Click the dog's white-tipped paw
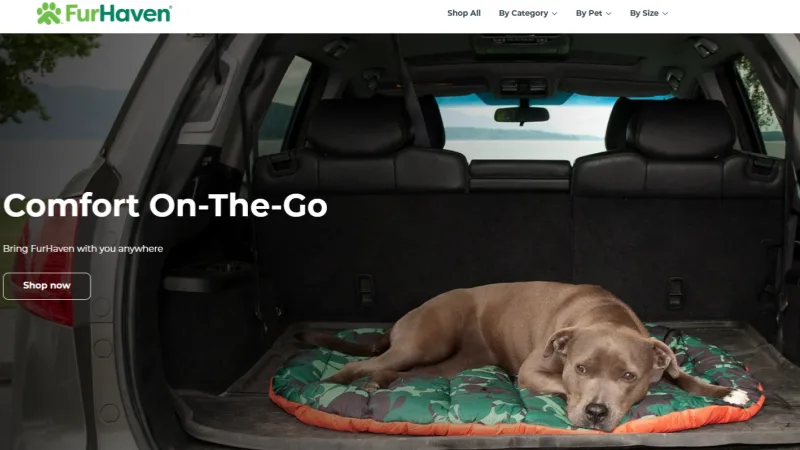Screen dimensions: 800x450 pyautogui.click(x=736, y=396)
